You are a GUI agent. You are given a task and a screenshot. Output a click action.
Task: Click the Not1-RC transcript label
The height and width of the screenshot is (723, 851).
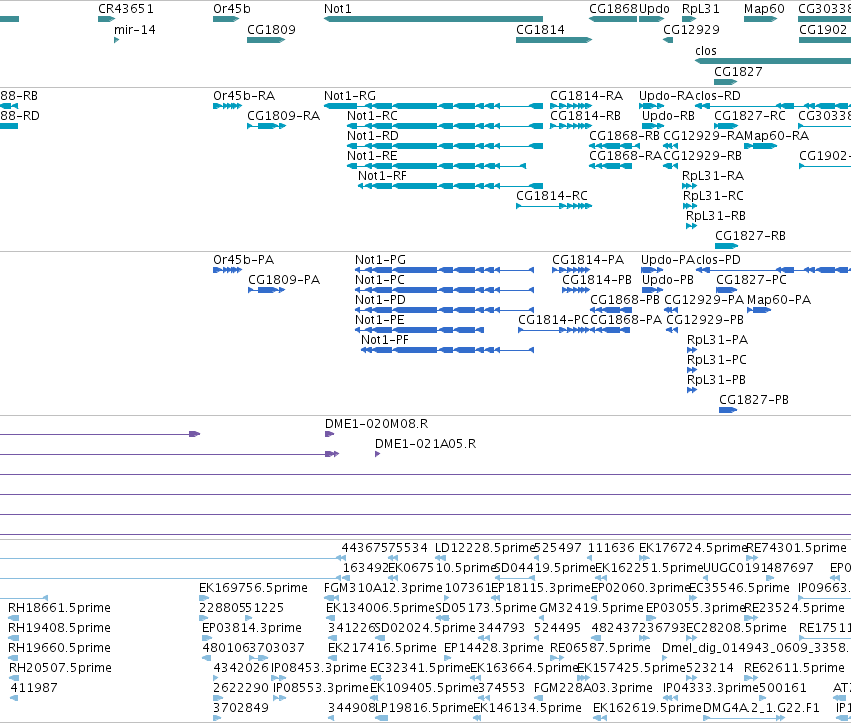coord(372,116)
